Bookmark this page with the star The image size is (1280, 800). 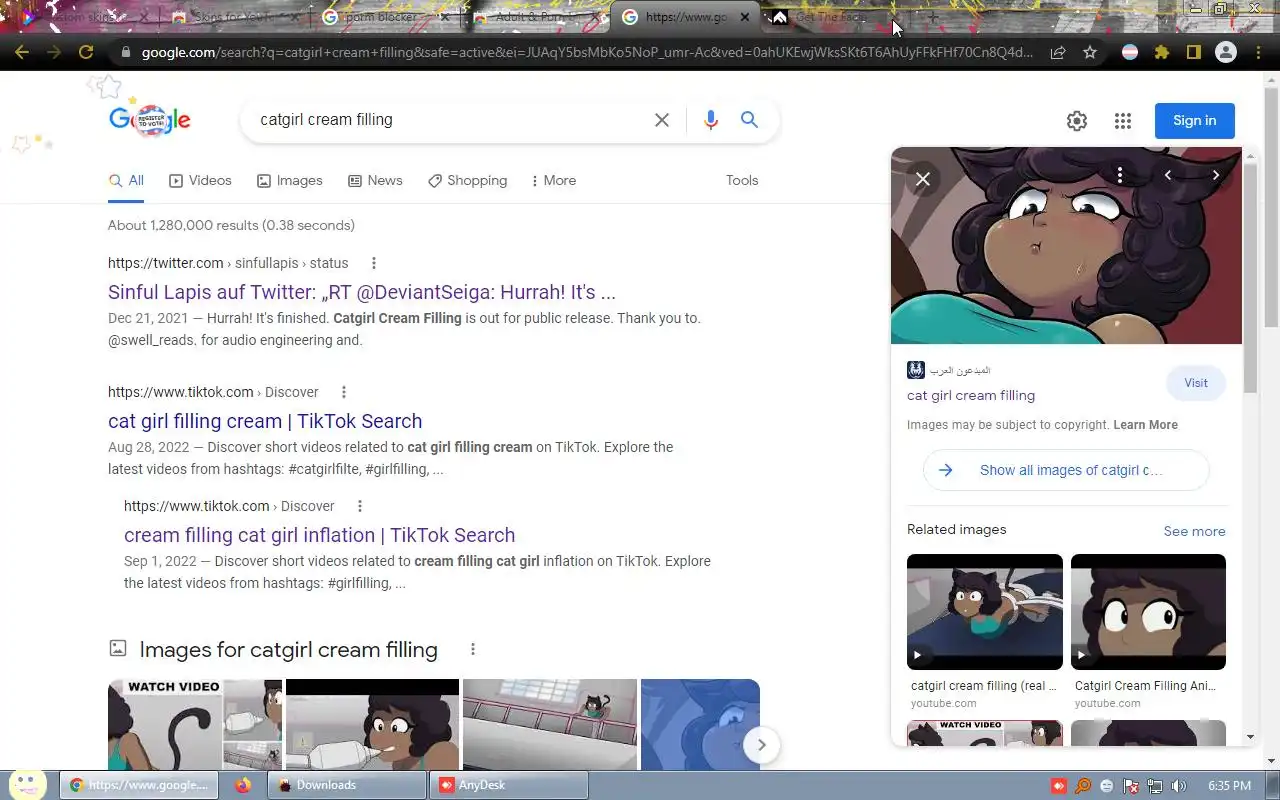click(x=1090, y=53)
